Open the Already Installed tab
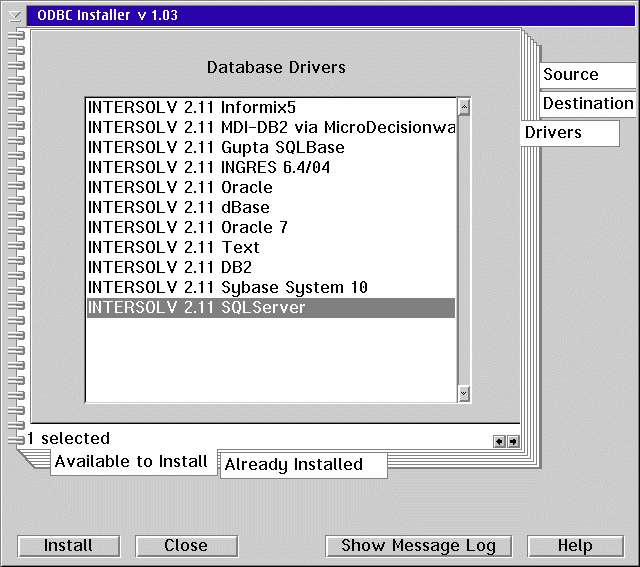Image resolution: width=640 pixels, height=567 pixels. click(x=303, y=465)
